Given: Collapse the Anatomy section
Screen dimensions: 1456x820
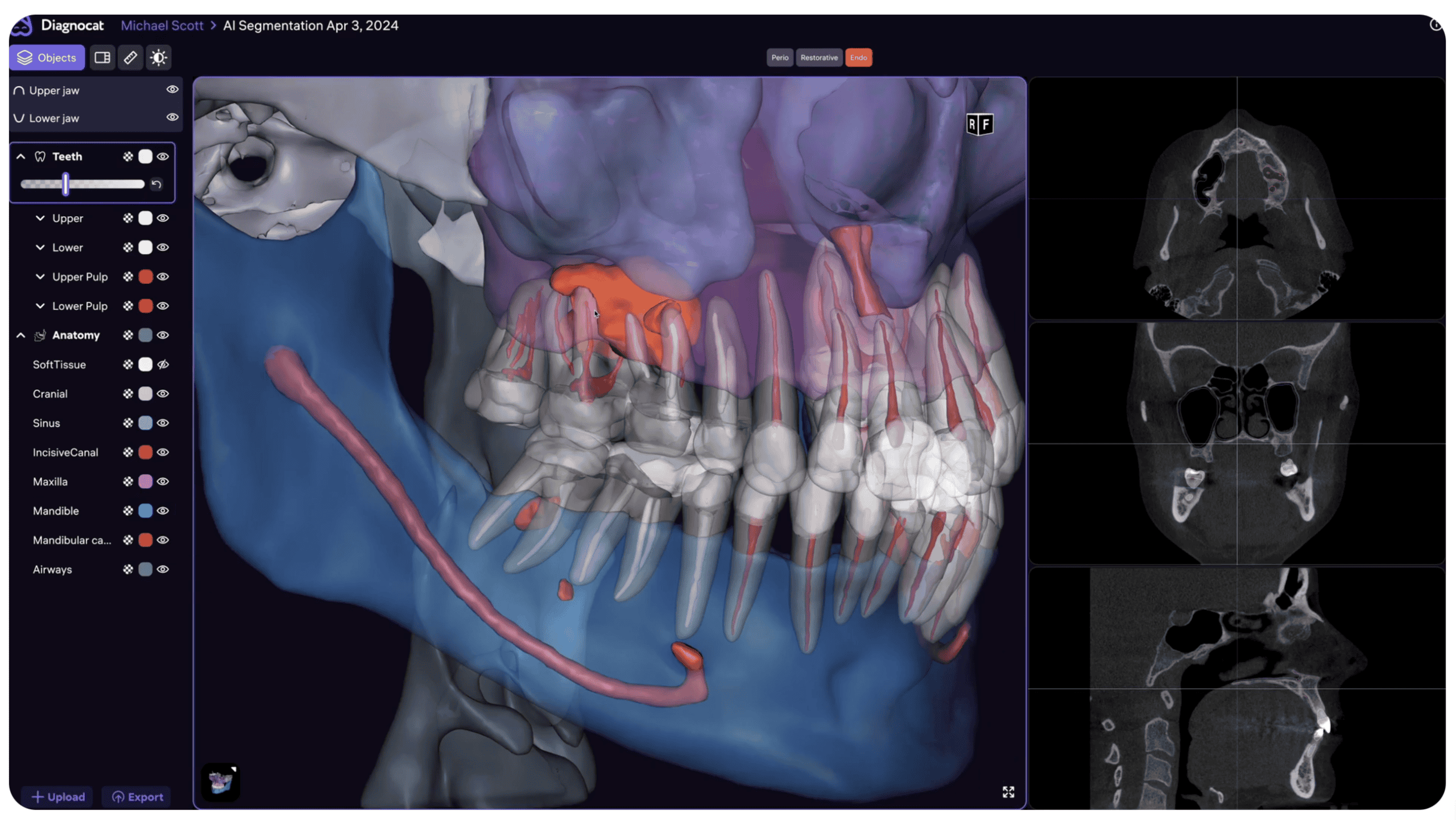Looking at the screenshot, I should [21, 335].
